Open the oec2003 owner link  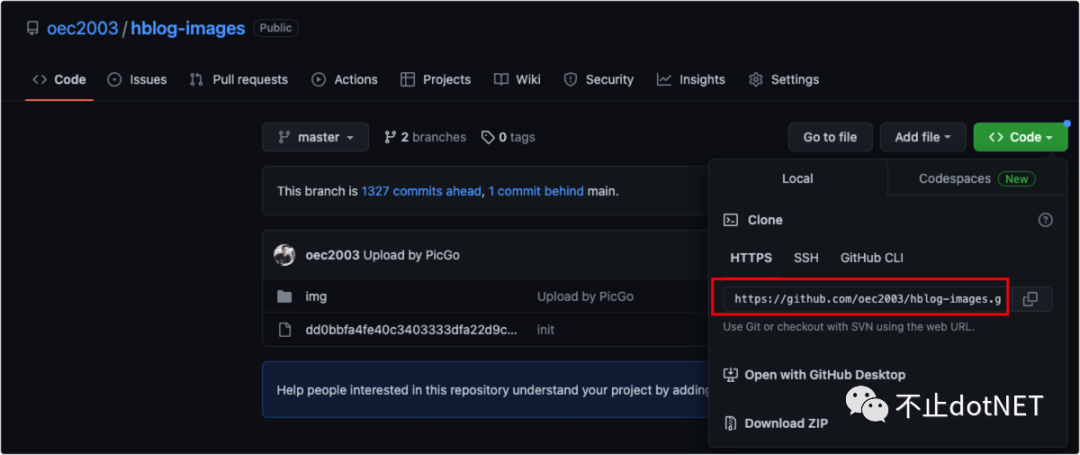tap(83, 28)
